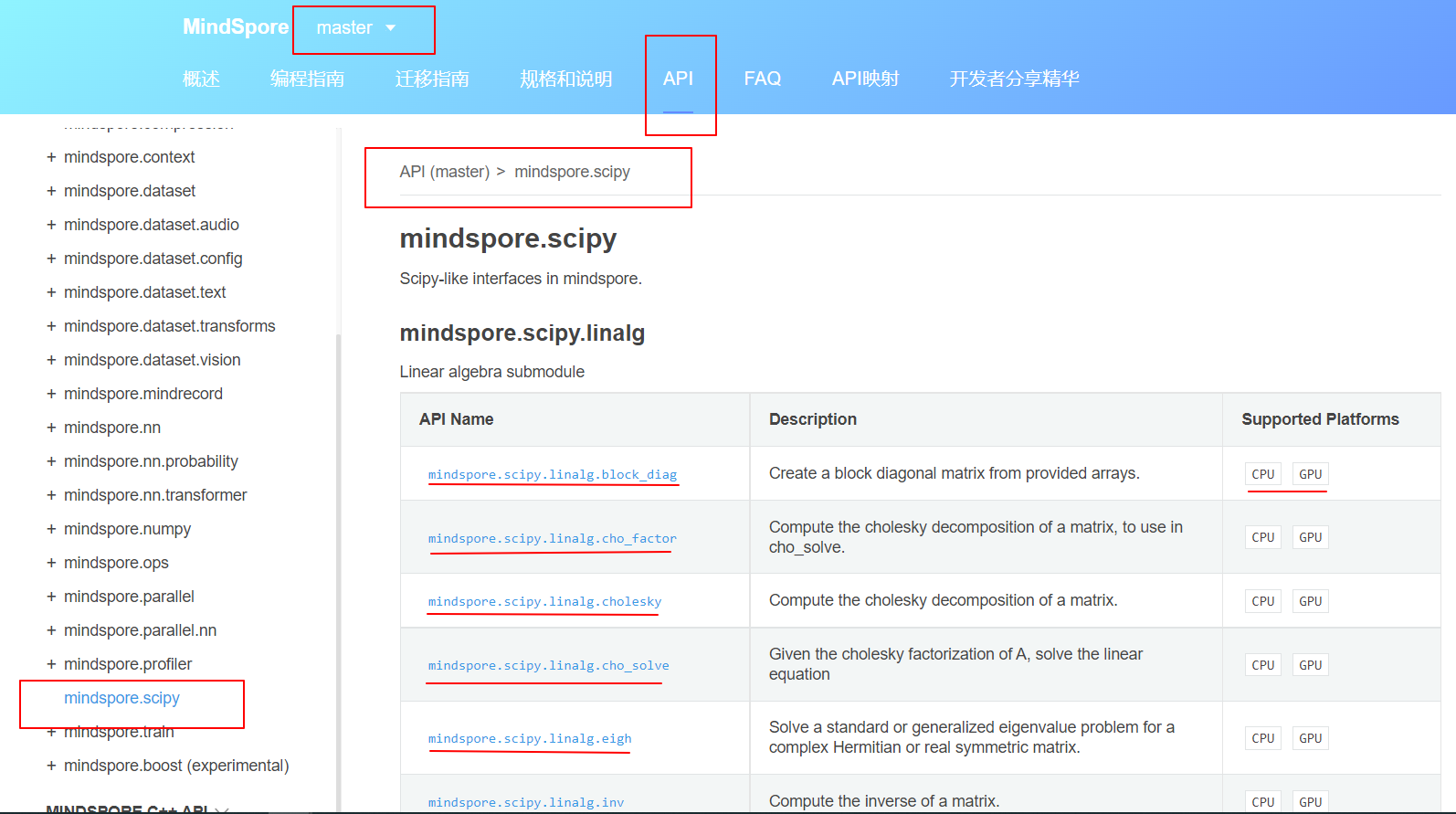The height and width of the screenshot is (814, 1456).
Task: Click the Supported Platforms column header
Action: click(1320, 419)
